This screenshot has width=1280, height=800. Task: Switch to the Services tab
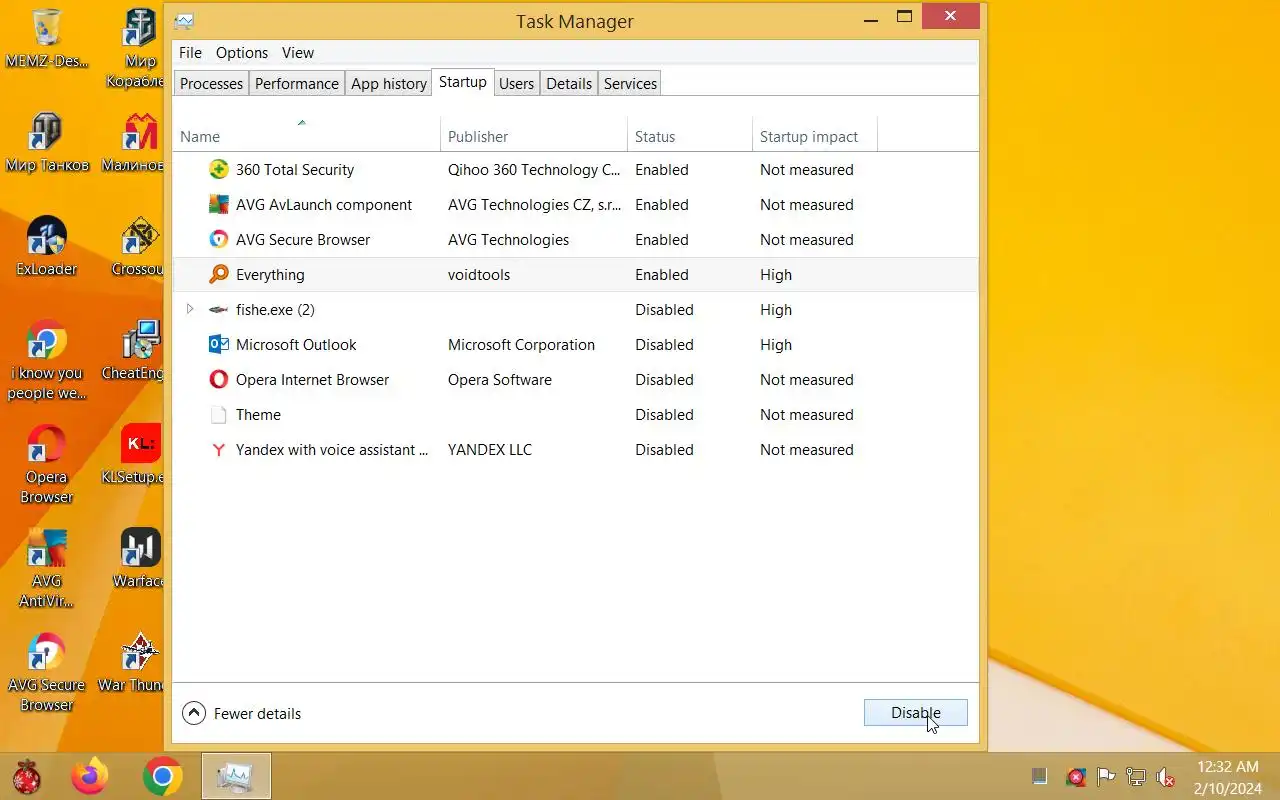[630, 84]
